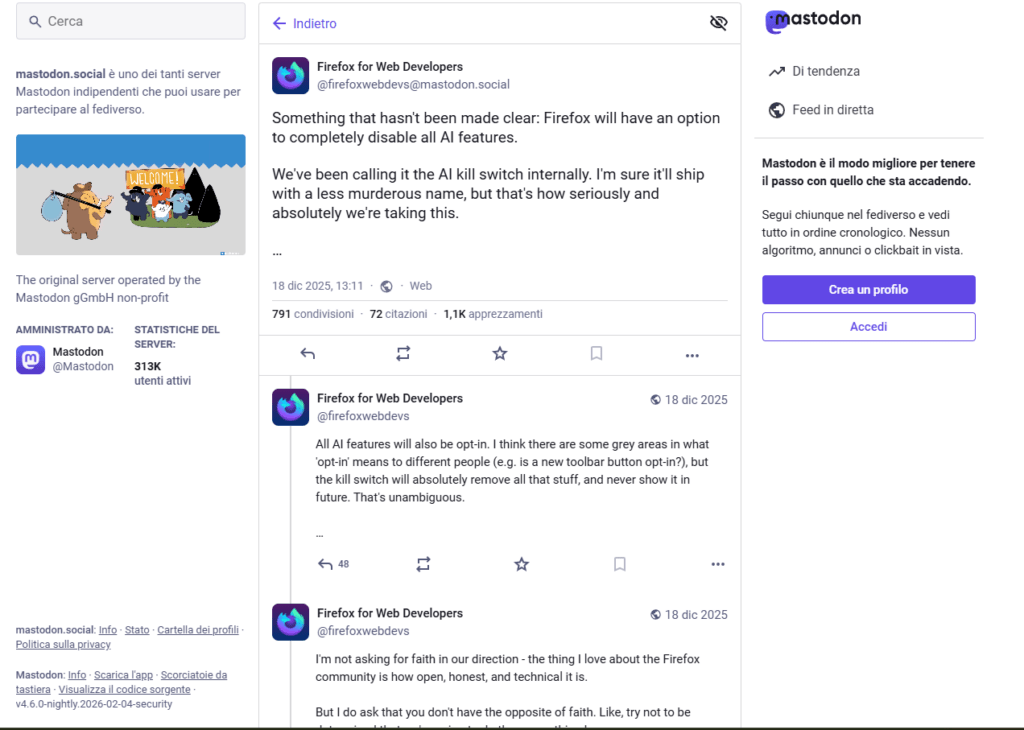1024x730 pixels.
Task: Boost the second post about opt-in features
Action: (x=423, y=565)
